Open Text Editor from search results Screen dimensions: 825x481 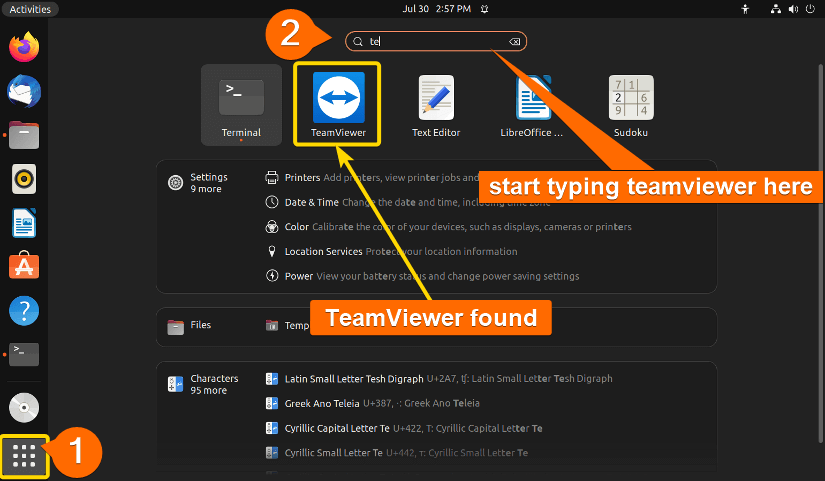(436, 105)
